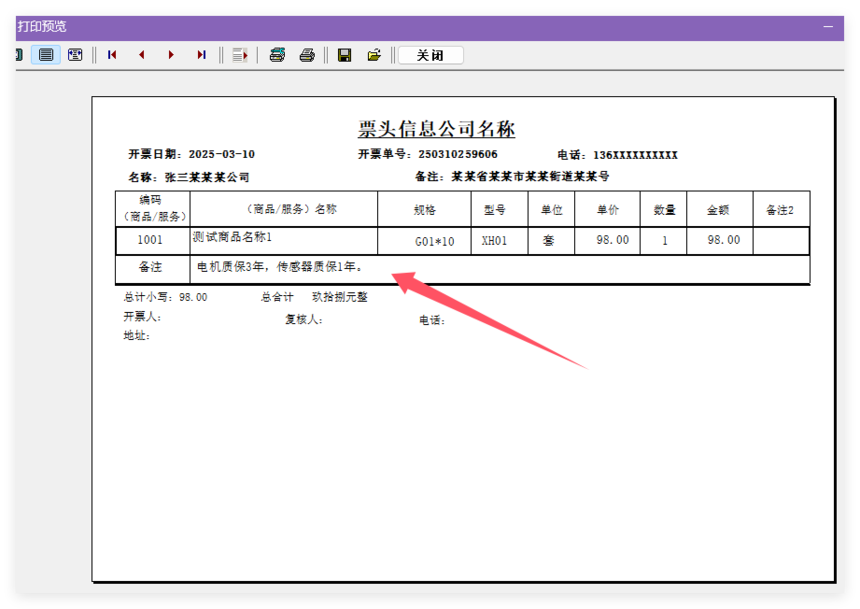Click the 开票日期 2025-03-10 text
860x609 pixels.
pyautogui.click(x=191, y=154)
